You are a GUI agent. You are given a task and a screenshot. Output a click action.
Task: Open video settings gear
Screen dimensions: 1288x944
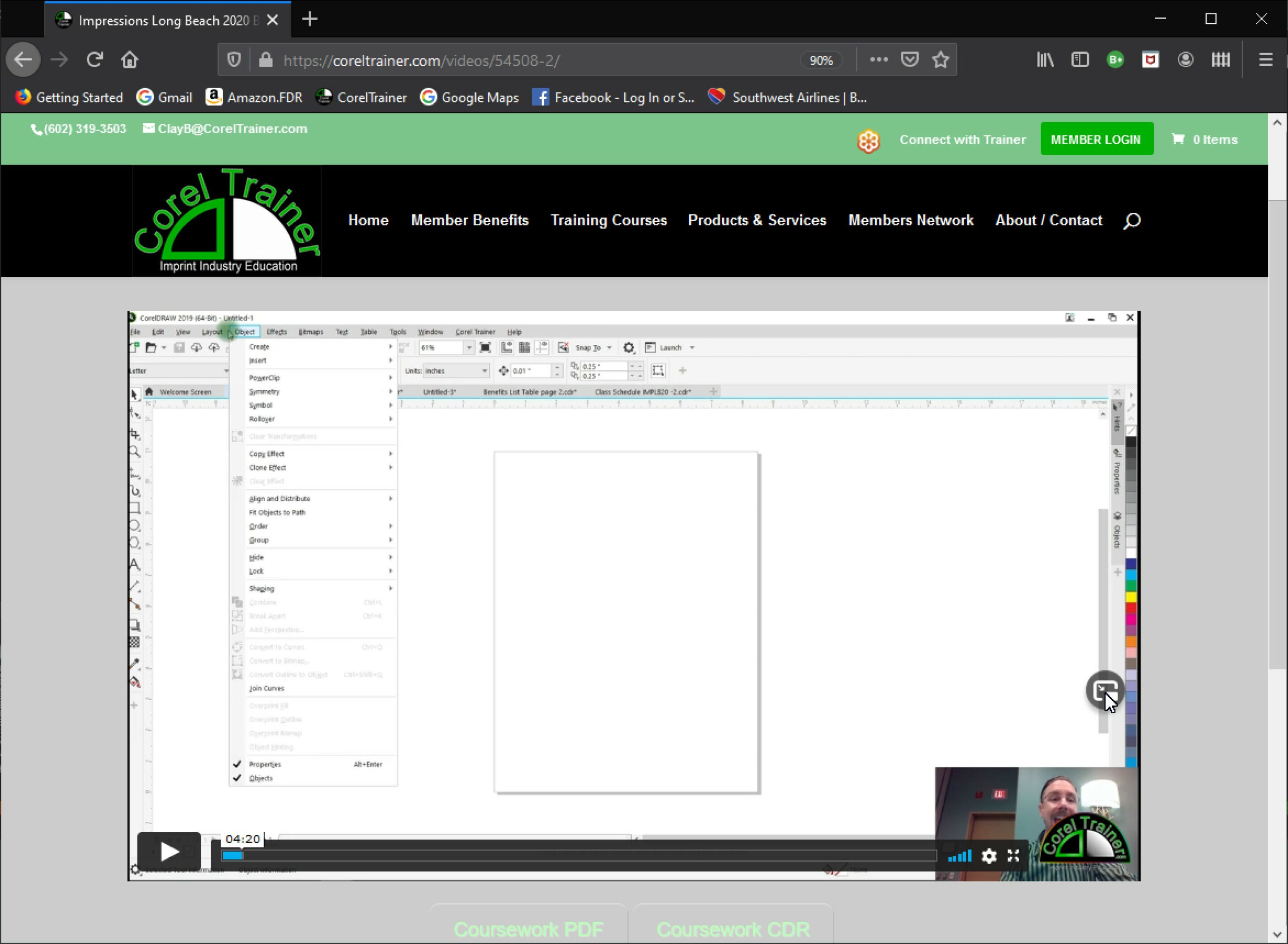(x=989, y=855)
